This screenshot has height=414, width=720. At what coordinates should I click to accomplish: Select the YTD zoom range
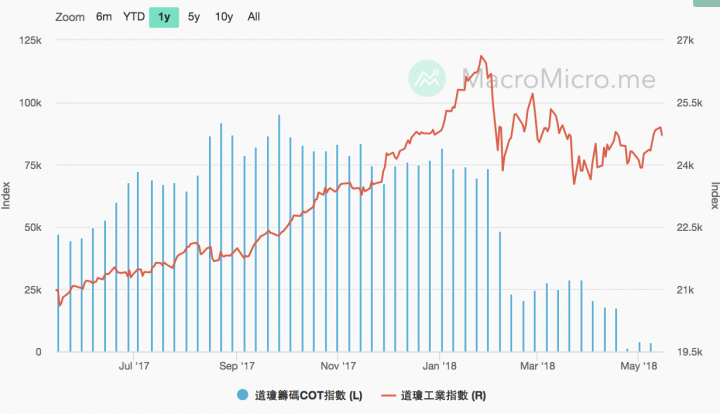click(134, 17)
